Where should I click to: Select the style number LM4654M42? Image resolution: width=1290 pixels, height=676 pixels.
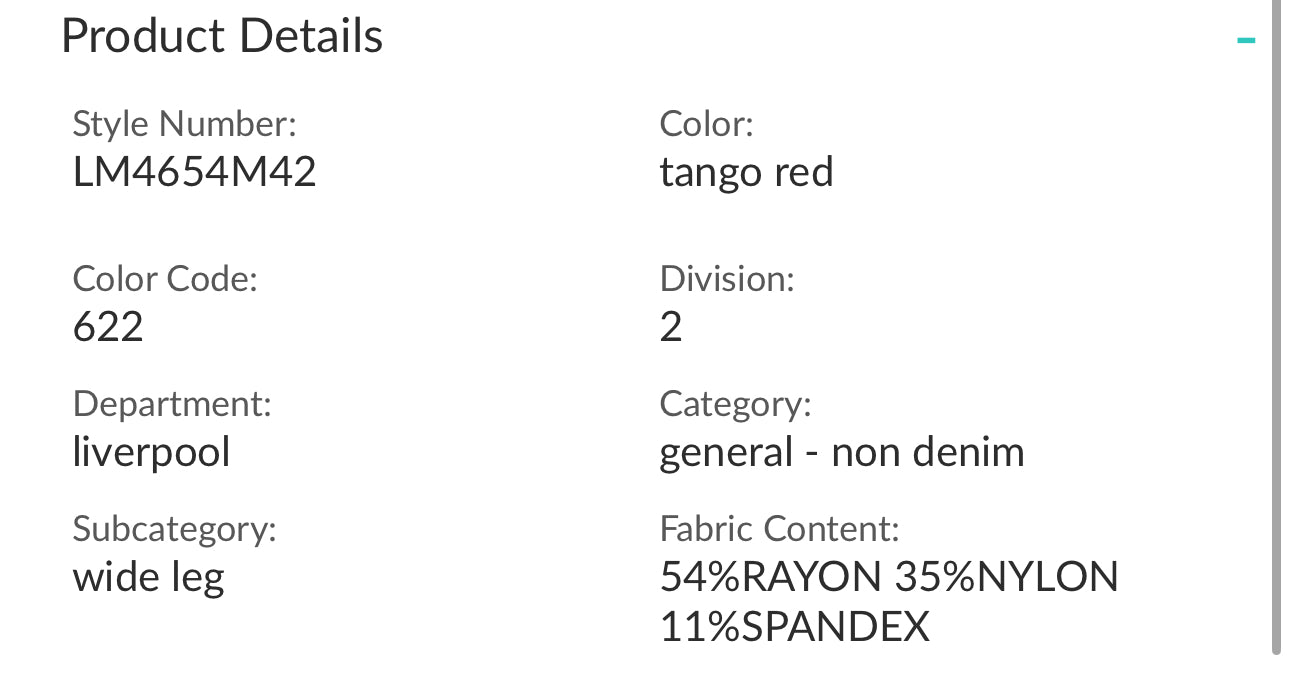coord(195,172)
